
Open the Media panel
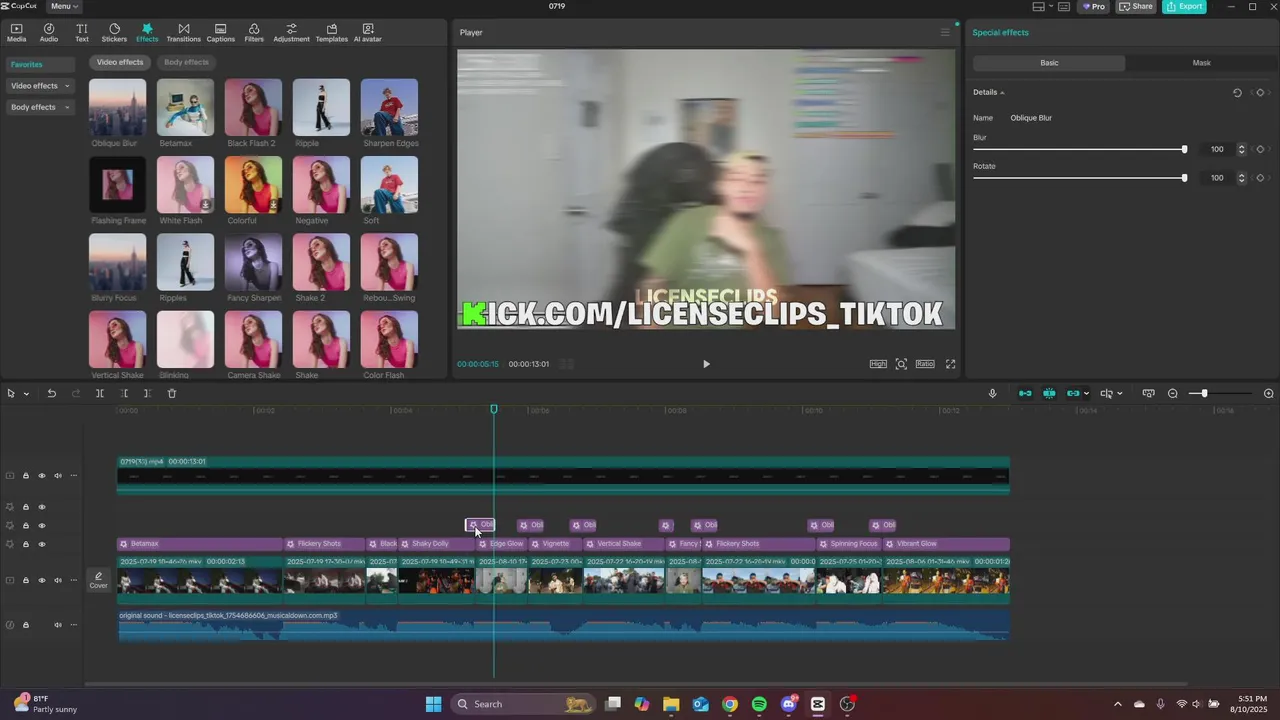pos(16,33)
